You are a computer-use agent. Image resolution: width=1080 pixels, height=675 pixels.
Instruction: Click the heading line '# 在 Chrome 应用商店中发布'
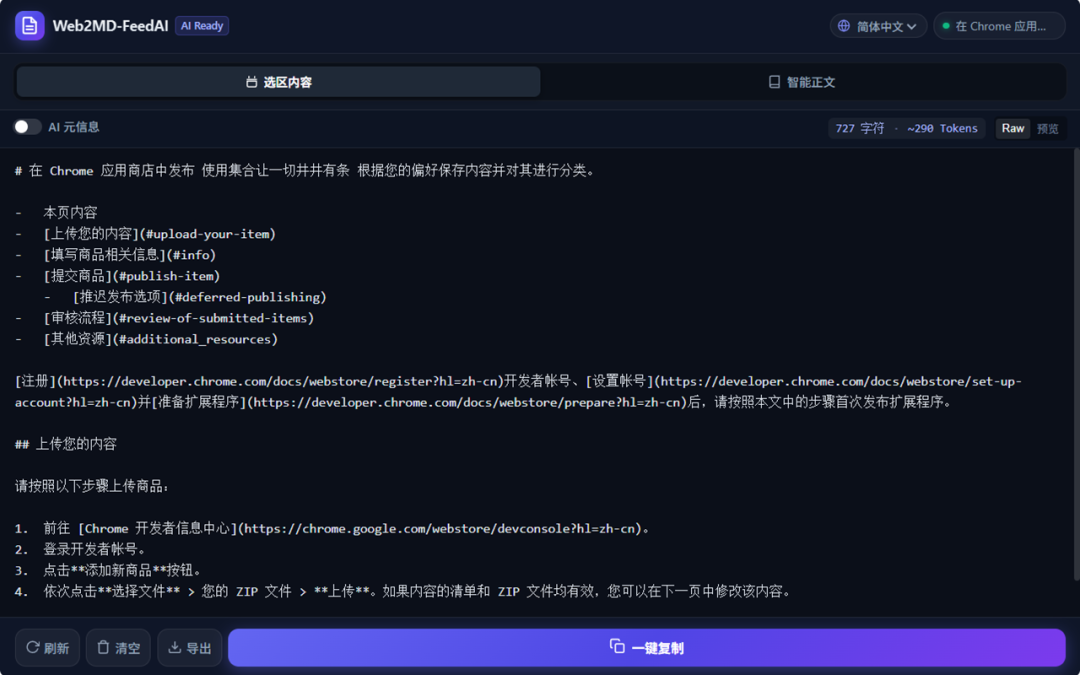304,171
